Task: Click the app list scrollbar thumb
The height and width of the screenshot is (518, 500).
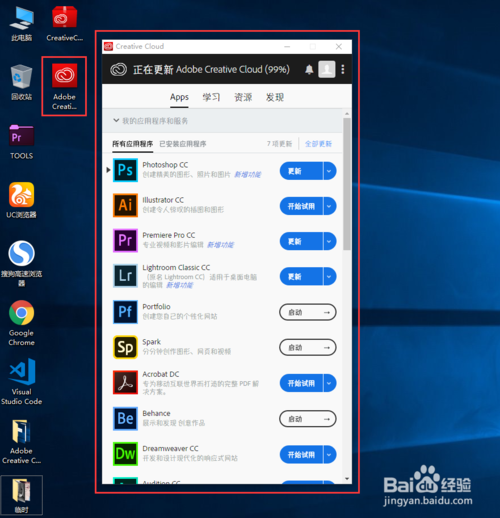Action: (347, 183)
